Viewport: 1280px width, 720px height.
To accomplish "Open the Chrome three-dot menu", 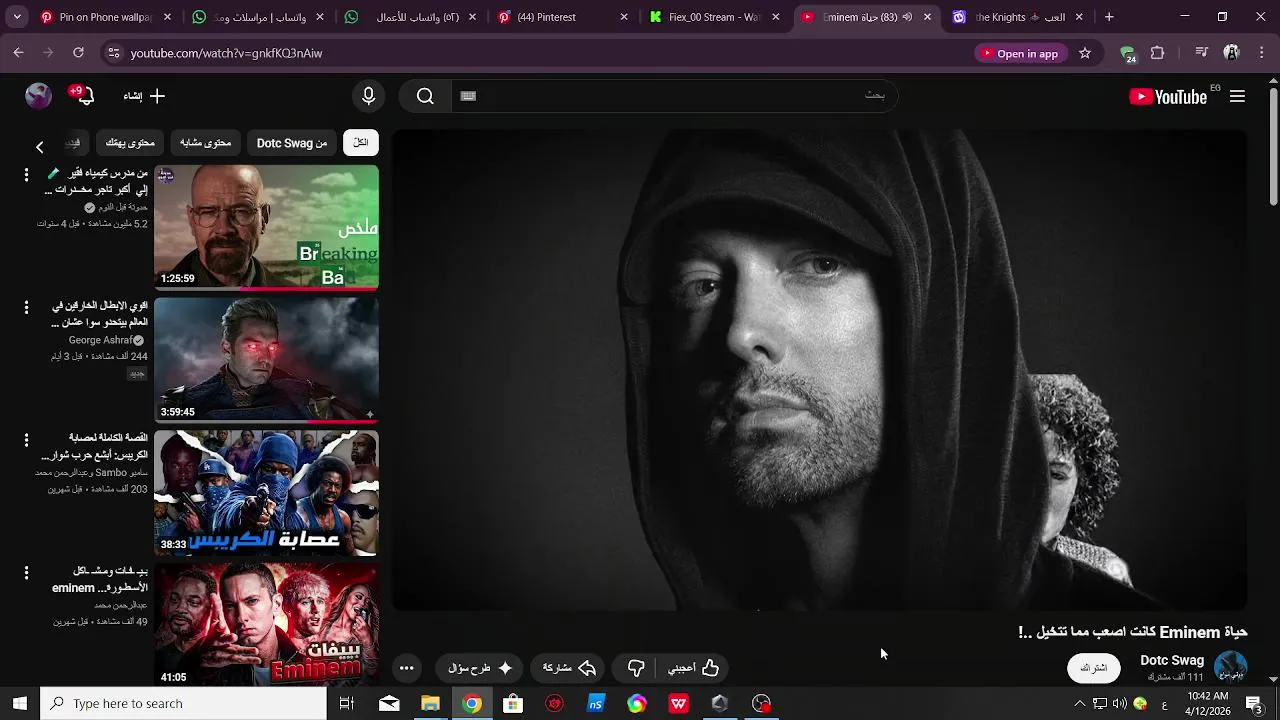I will pos(1261,53).
